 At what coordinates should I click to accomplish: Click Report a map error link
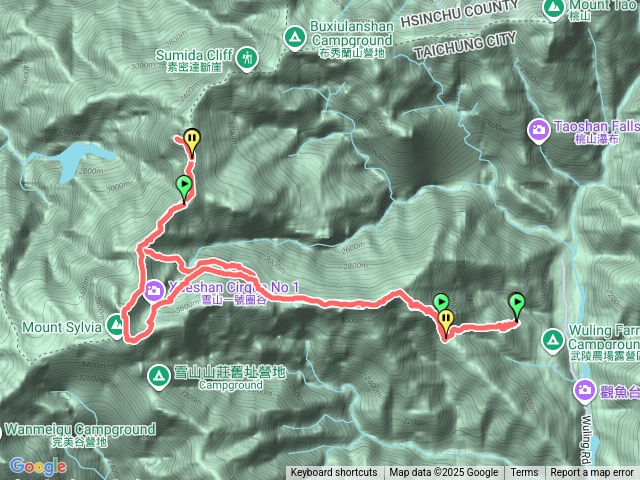(x=592, y=473)
